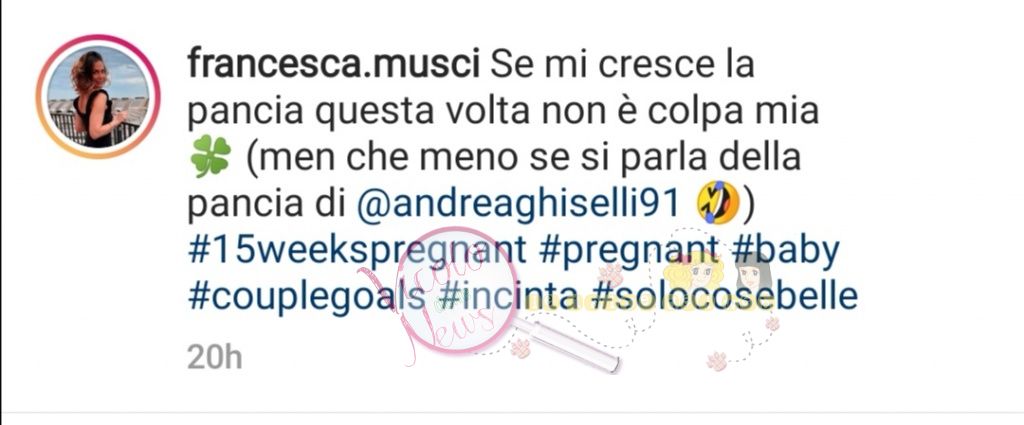Click the pink paw print below magnifier
The width and height of the screenshot is (1024, 425).
click(520, 349)
